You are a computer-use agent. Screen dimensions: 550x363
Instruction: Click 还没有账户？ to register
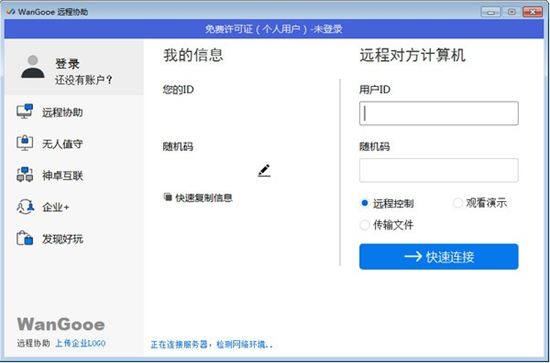pyautogui.click(x=84, y=80)
